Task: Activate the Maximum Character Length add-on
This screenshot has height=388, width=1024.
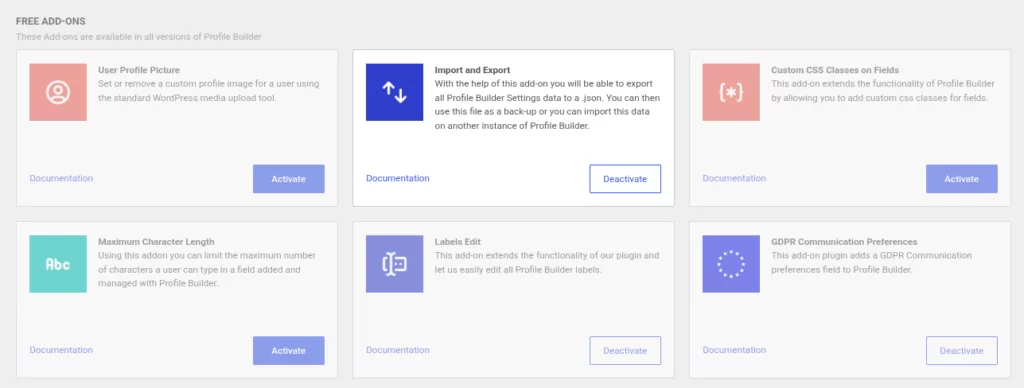Action: [289, 351]
